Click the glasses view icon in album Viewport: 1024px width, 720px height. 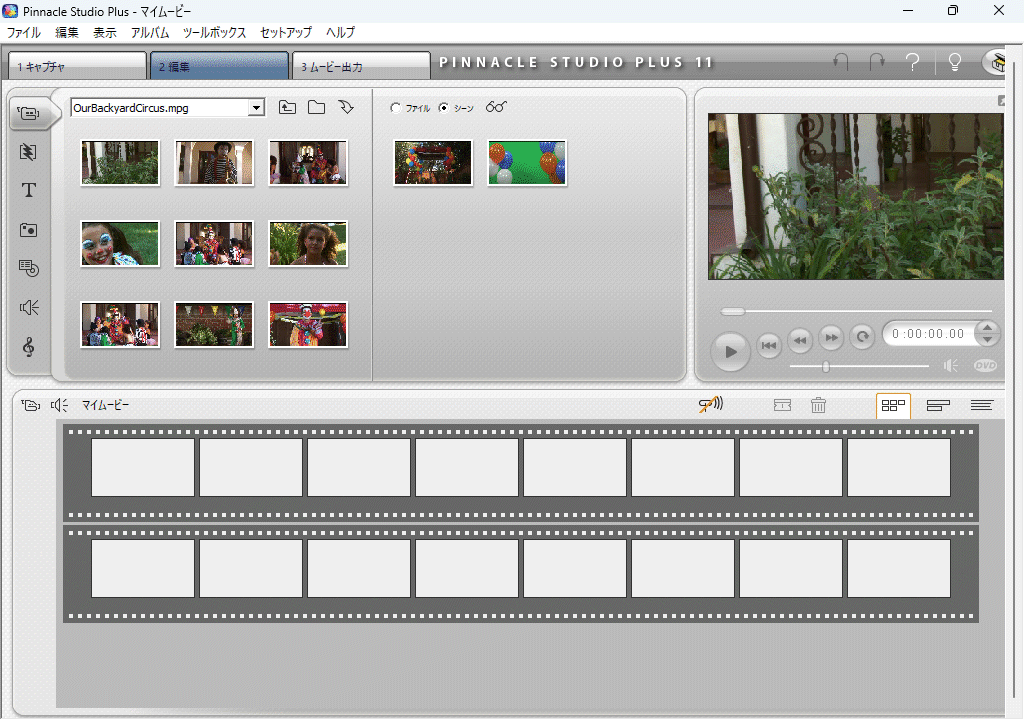[x=496, y=107]
